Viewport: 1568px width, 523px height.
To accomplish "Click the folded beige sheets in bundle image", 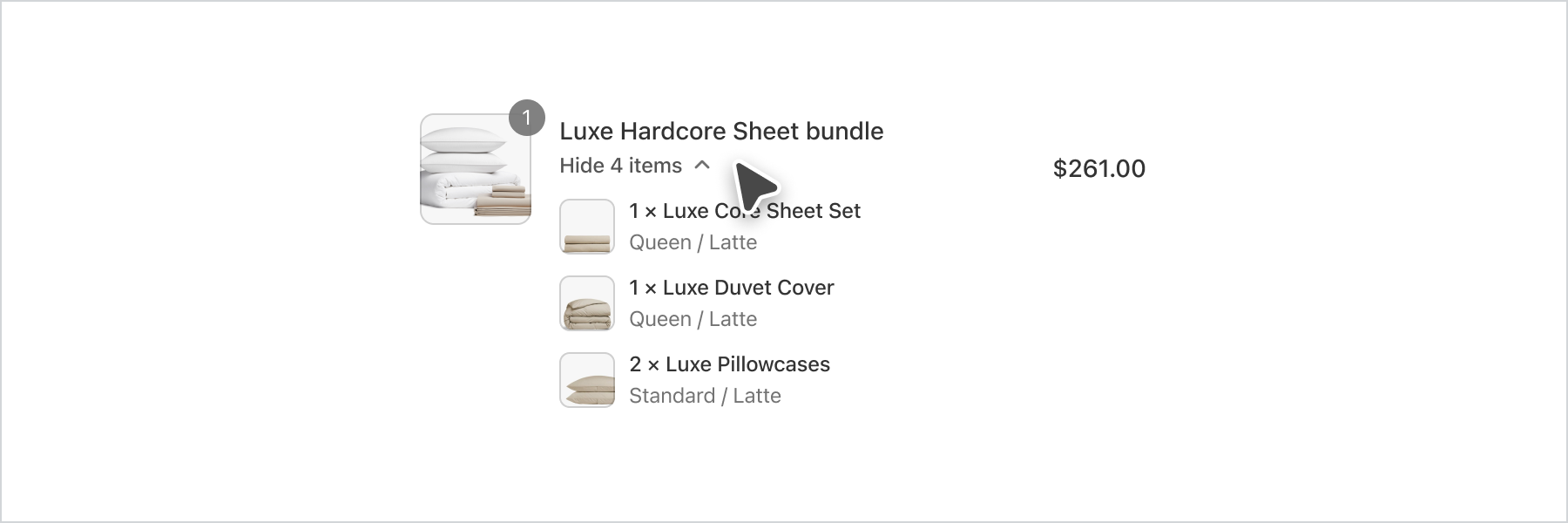I will [x=506, y=200].
